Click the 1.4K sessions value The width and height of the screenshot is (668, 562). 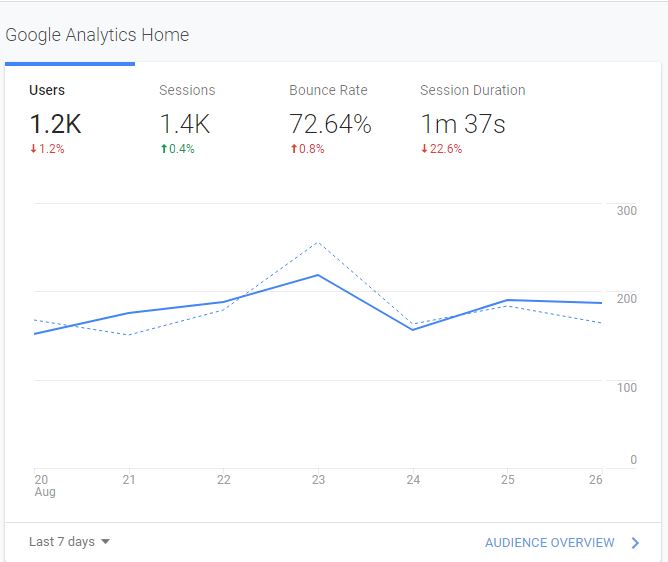click(x=185, y=124)
